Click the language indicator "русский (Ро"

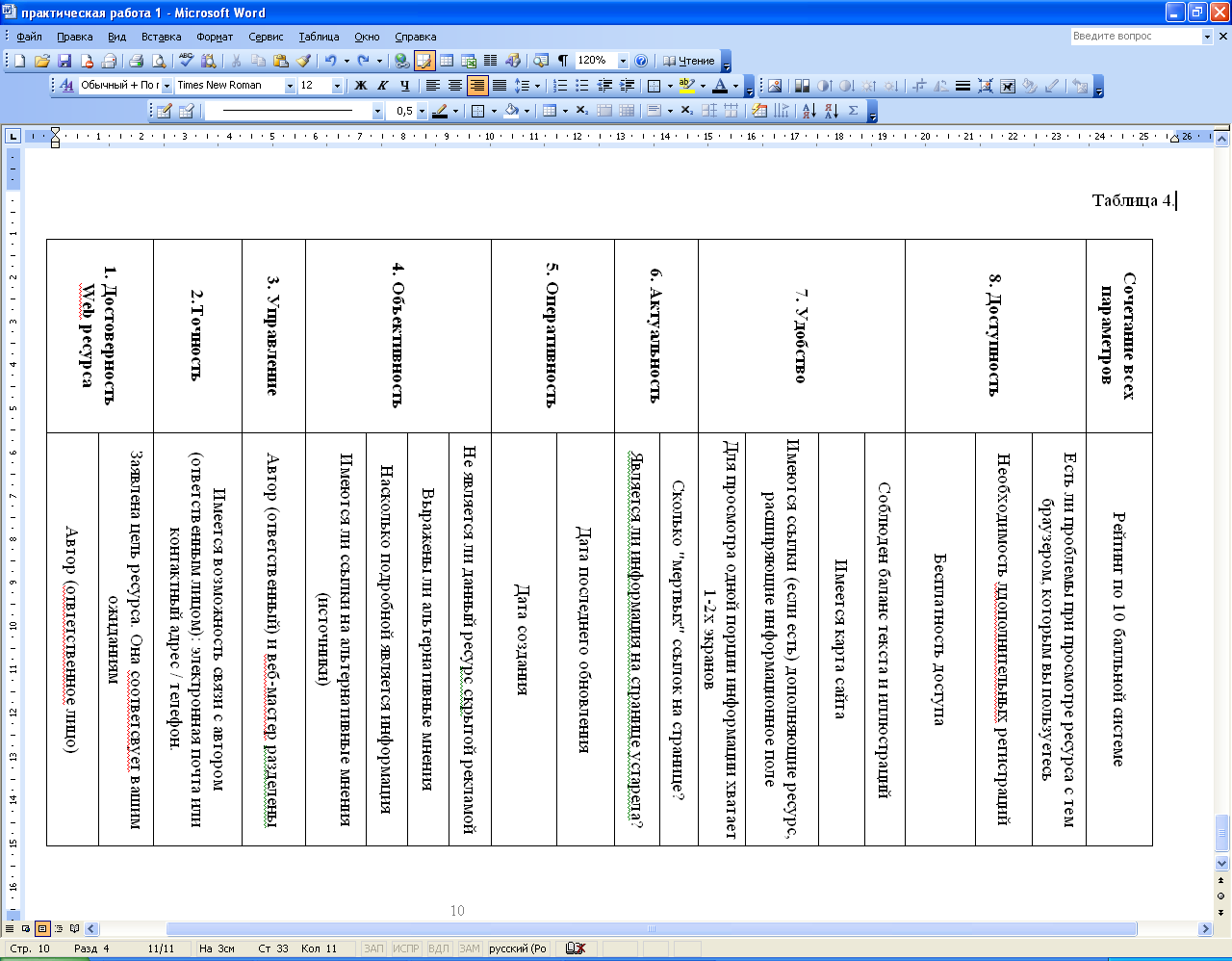517,948
